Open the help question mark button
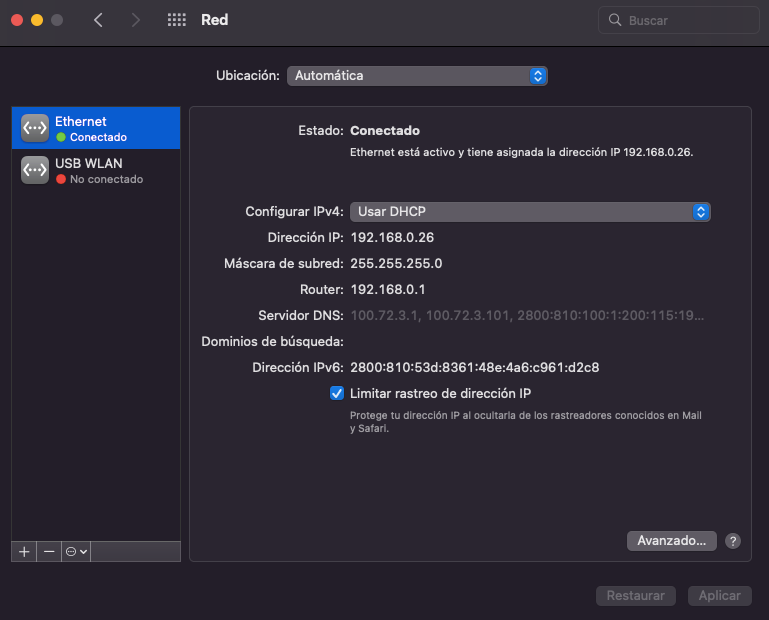The height and width of the screenshot is (620, 769). click(733, 540)
